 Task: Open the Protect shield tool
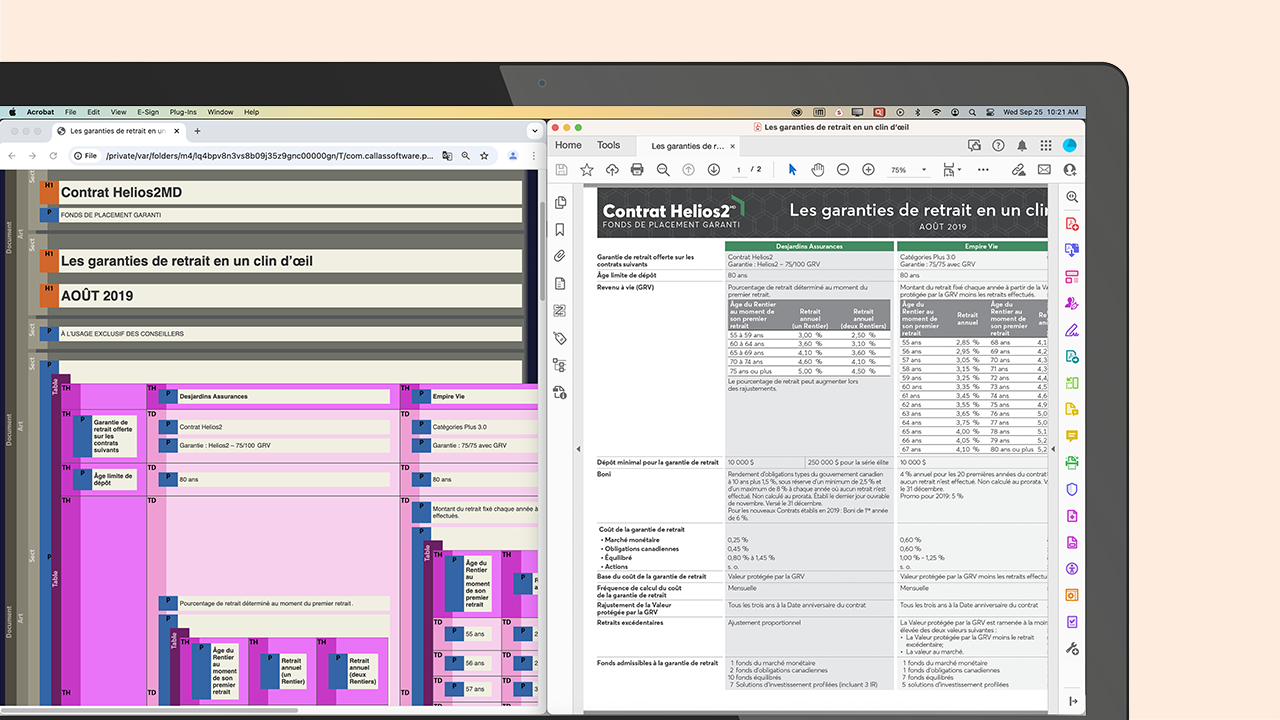pyautogui.click(x=1072, y=489)
